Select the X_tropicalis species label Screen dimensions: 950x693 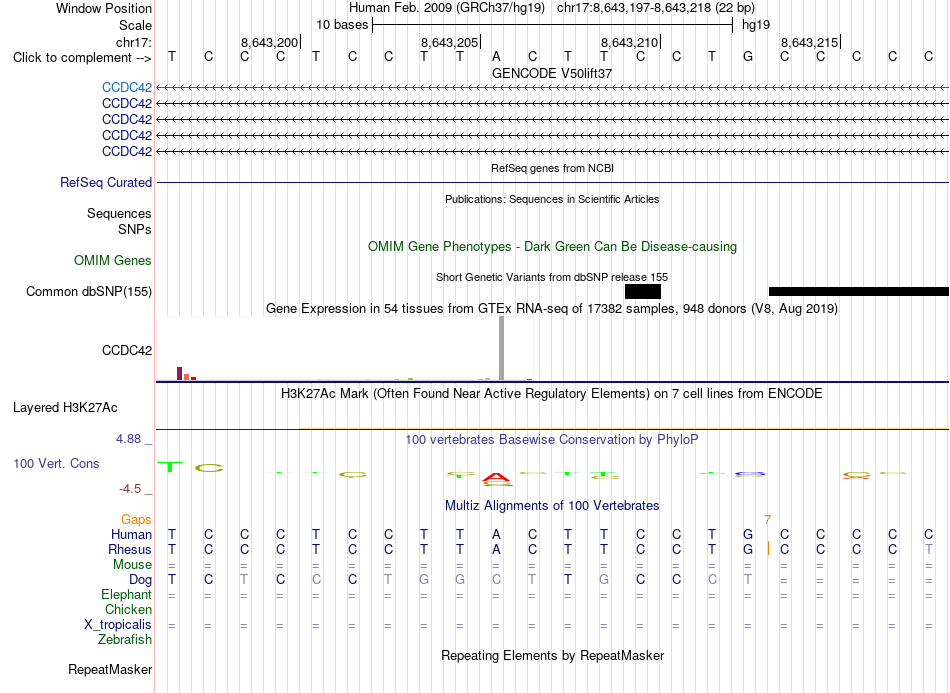point(118,625)
